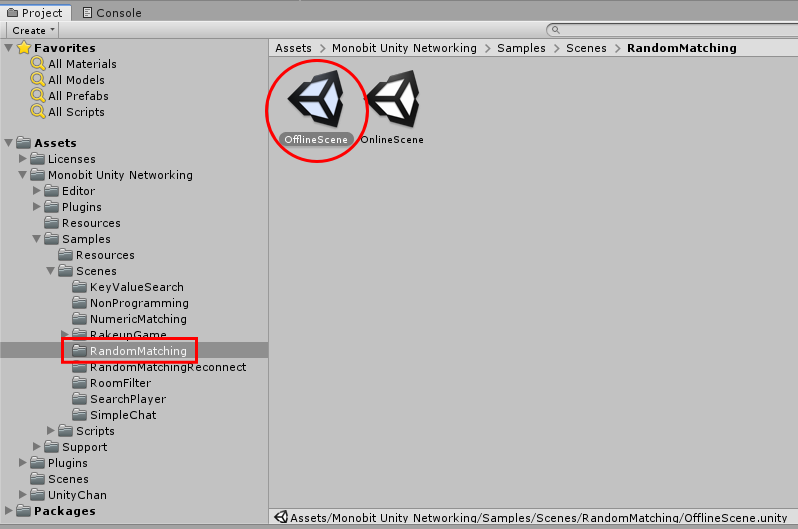Collapse the Favorites section
Image resolution: width=798 pixels, height=529 pixels.
click(x=9, y=48)
